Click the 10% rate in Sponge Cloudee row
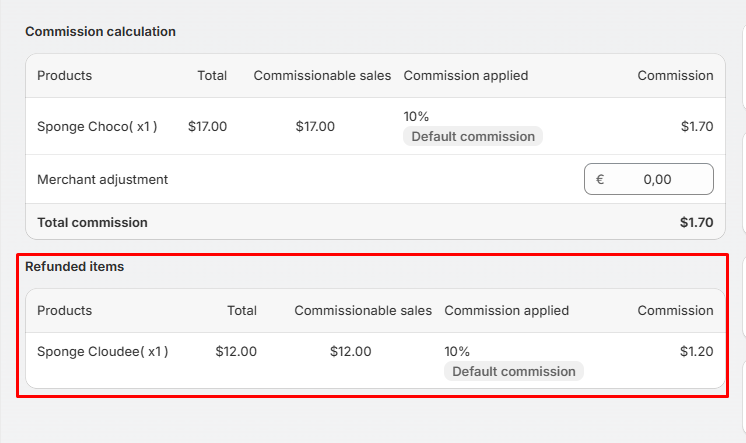Viewport: 746px width, 443px height. click(x=457, y=351)
